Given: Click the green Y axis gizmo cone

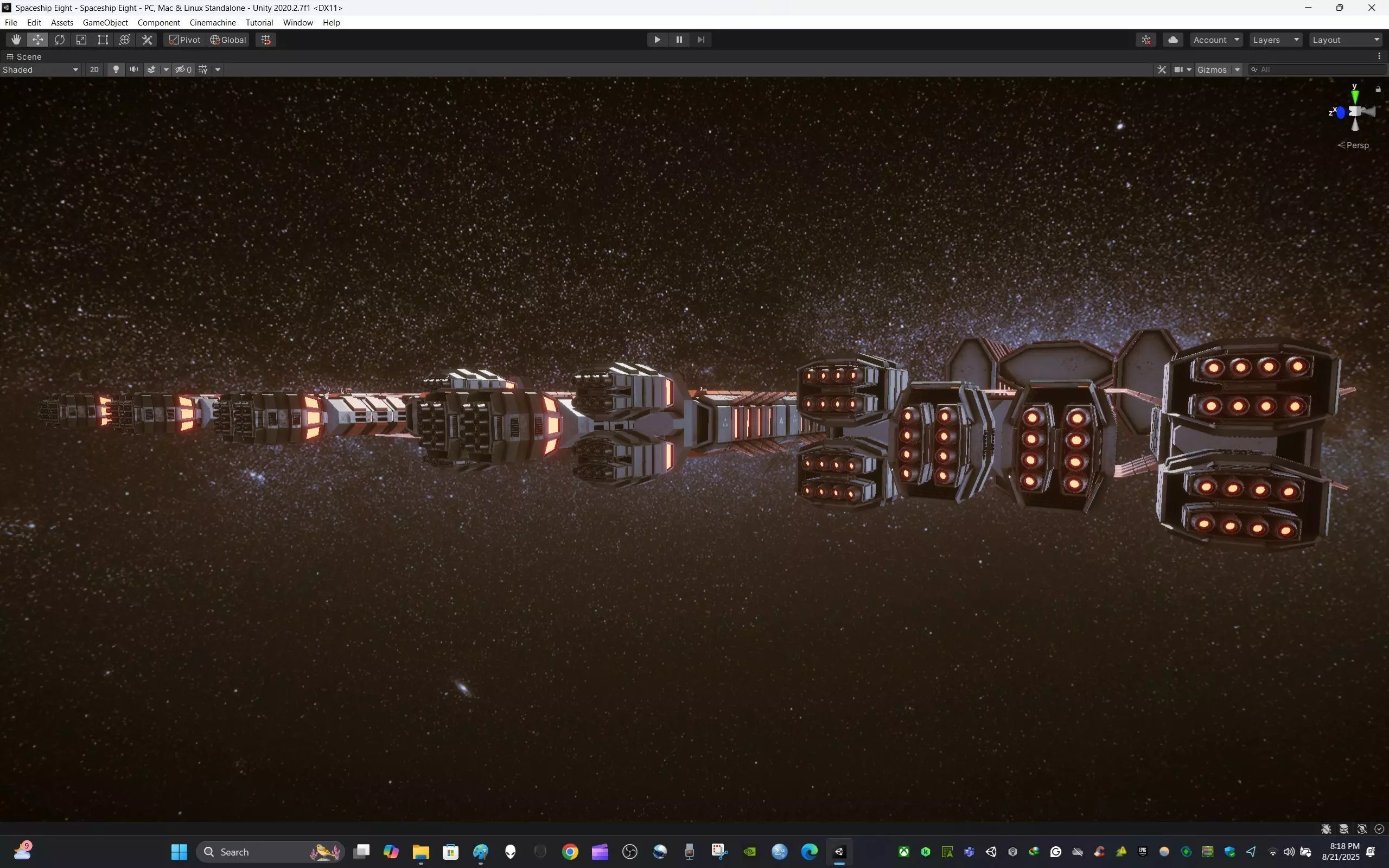Looking at the screenshot, I should click(x=1355, y=97).
